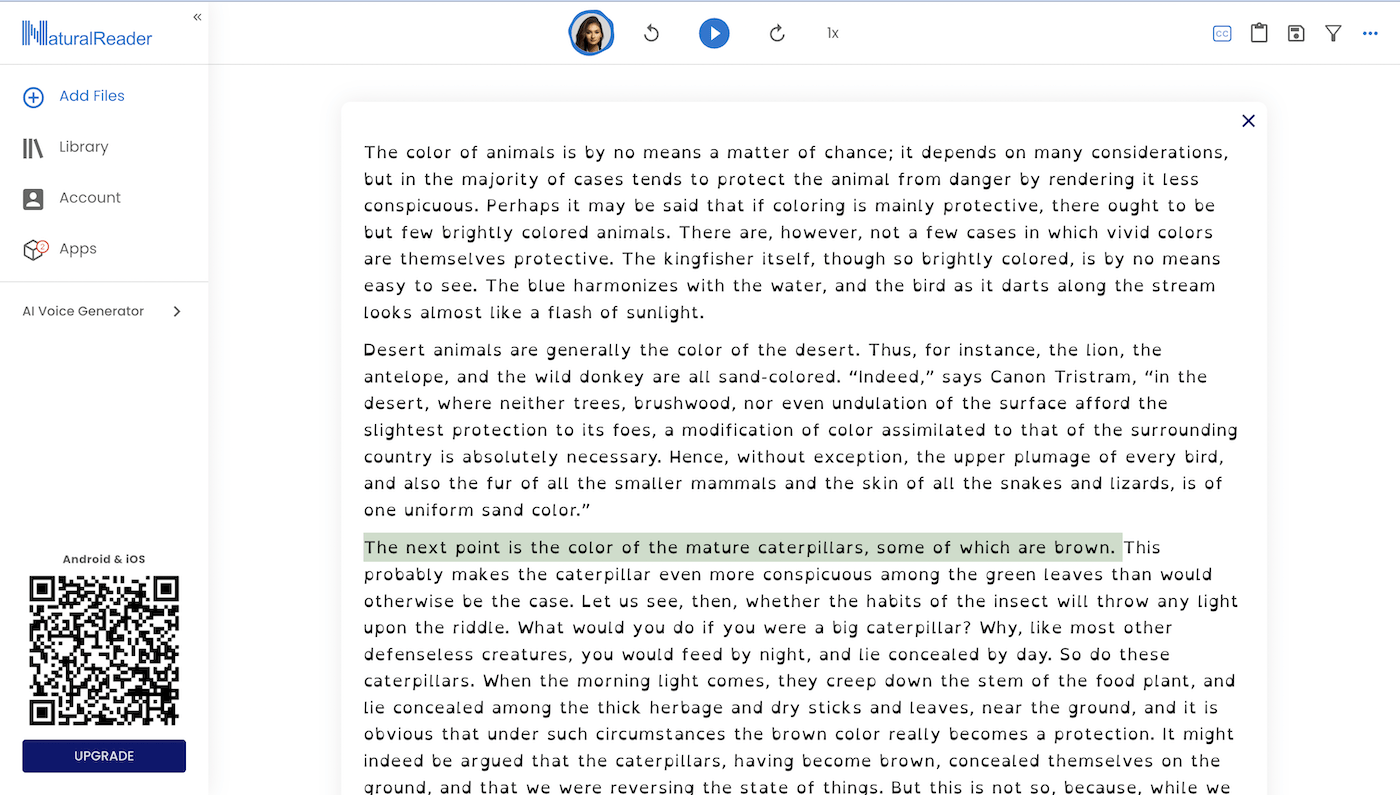Viewport: 1400px width, 795px height.
Task: Click Add Files plus icon
Action: 33,97
